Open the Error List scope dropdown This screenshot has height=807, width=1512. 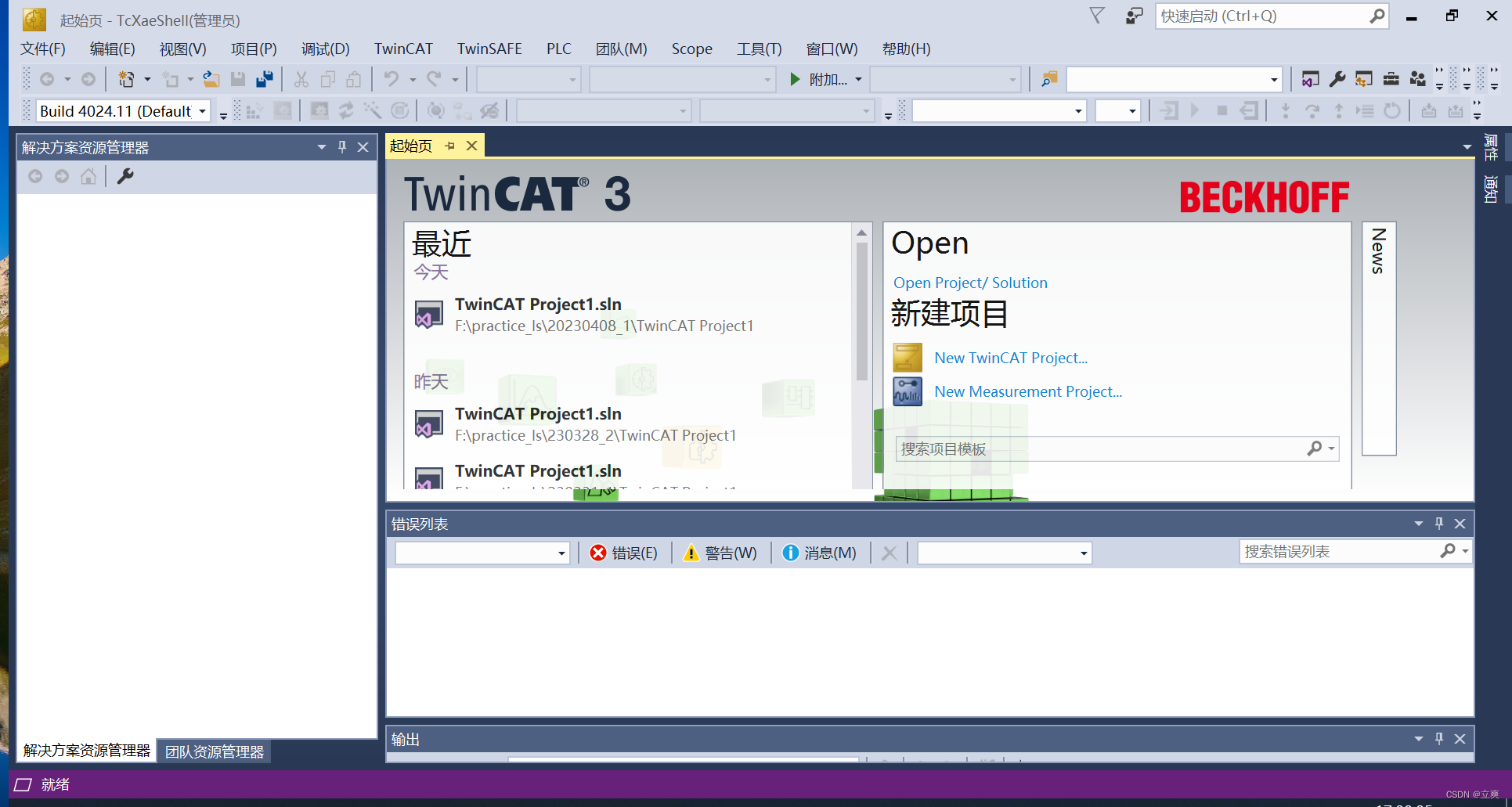click(561, 553)
